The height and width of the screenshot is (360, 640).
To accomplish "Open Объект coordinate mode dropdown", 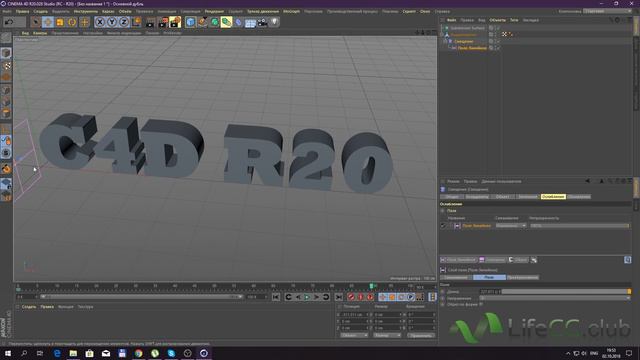I will coord(354,335).
